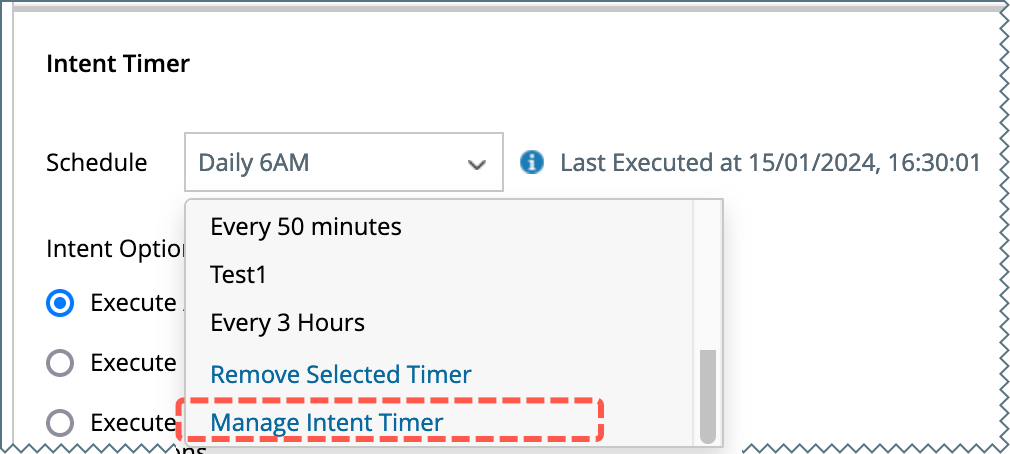Open Manage Intent Timer from the dropdown
This screenshot has height=454, width=1010.
click(x=326, y=423)
